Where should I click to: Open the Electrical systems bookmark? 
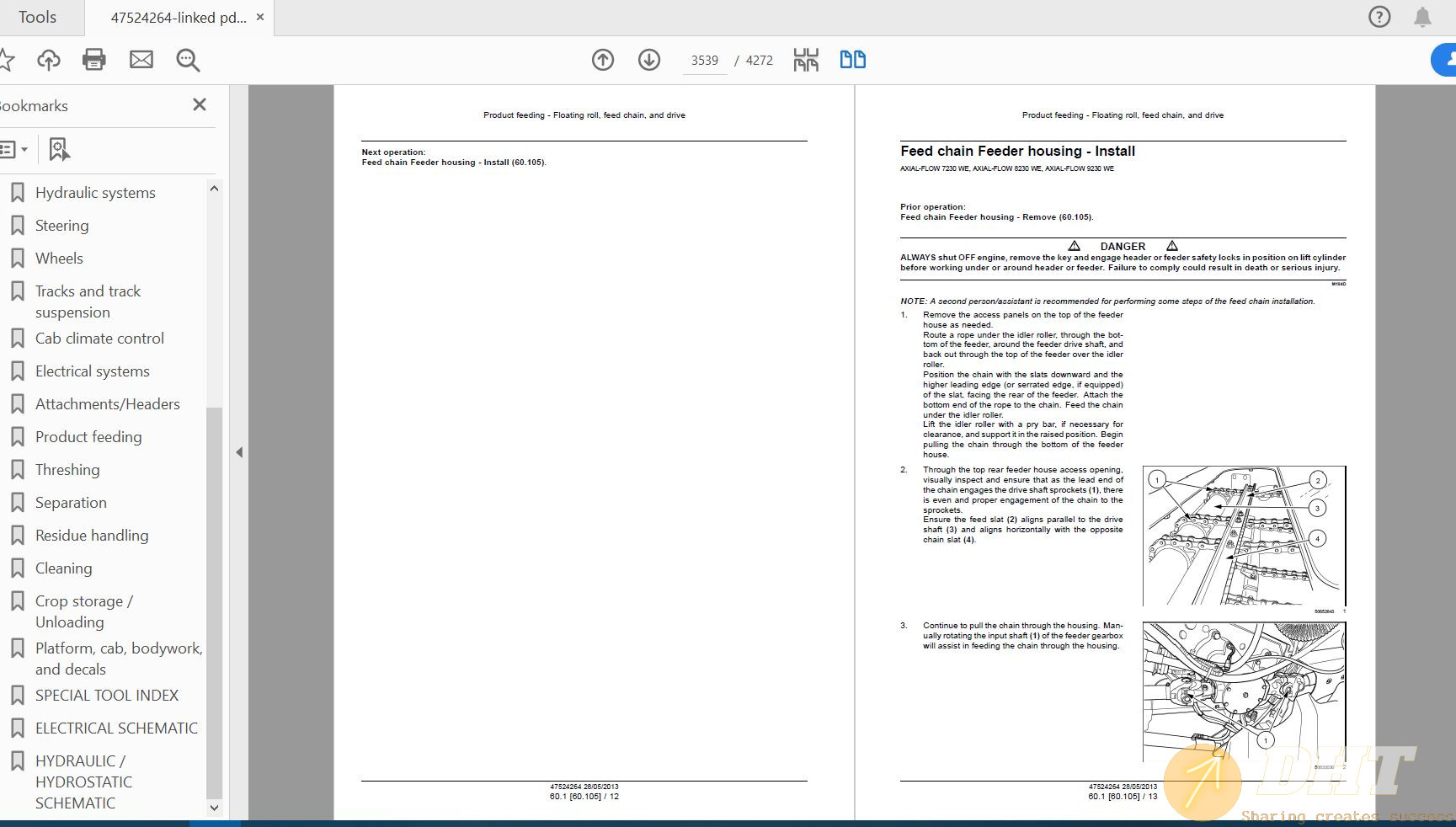[93, 371]
